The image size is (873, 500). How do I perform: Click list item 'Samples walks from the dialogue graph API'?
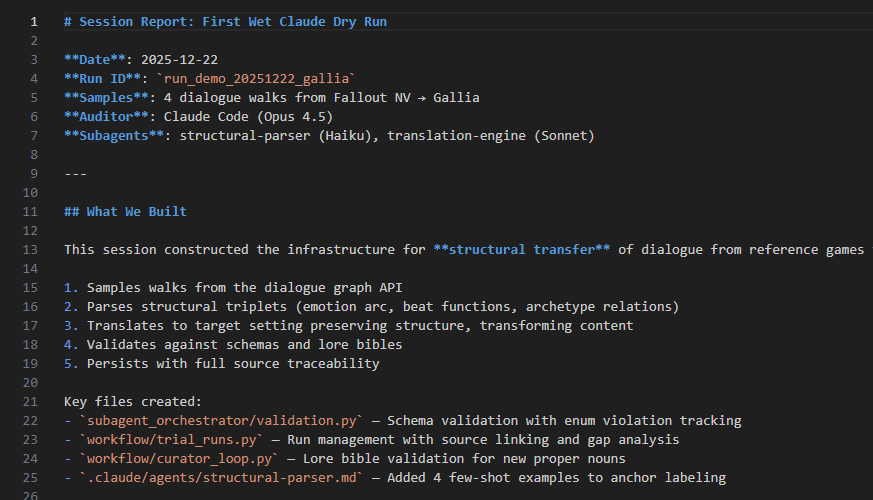pyautogui.click(x=244, y=287)
